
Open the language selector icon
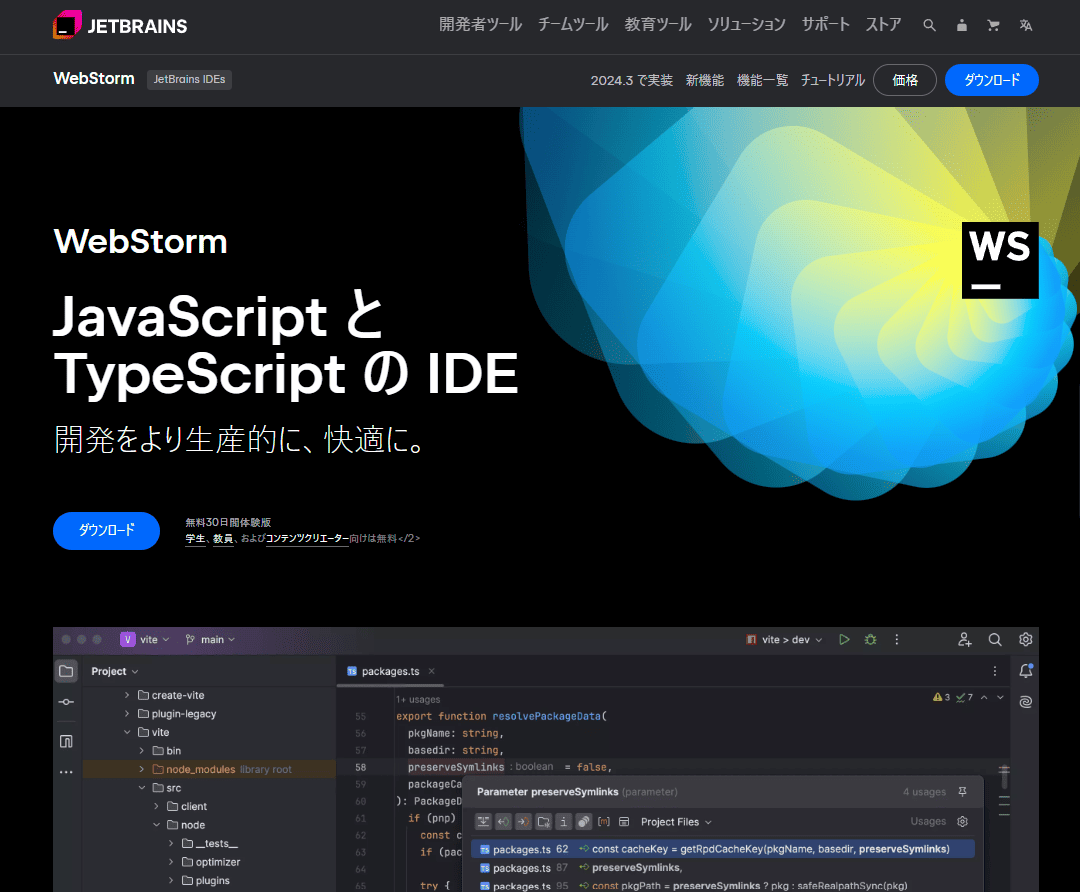[x=1026, y=25]
